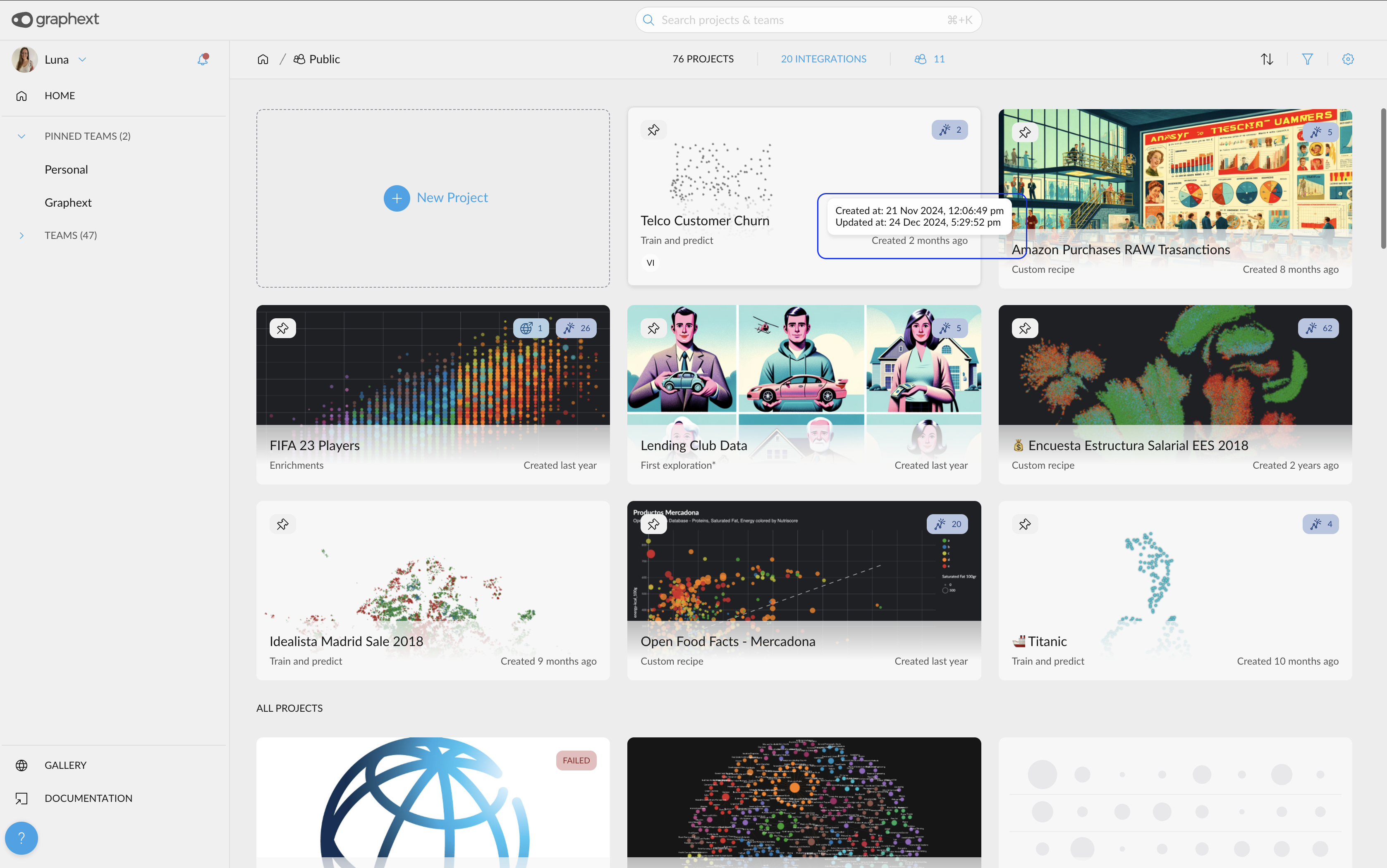Click 'First exploration*' on Lending Club card
1387x868 pixels.
pyautogui.click(x=678, y=465)
